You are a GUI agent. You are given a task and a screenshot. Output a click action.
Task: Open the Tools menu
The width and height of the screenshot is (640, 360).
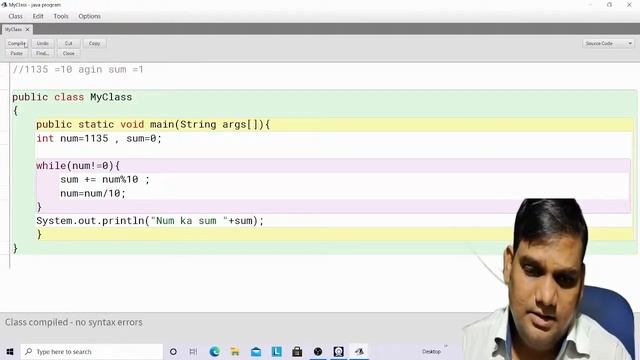click(x=61, y=16)
